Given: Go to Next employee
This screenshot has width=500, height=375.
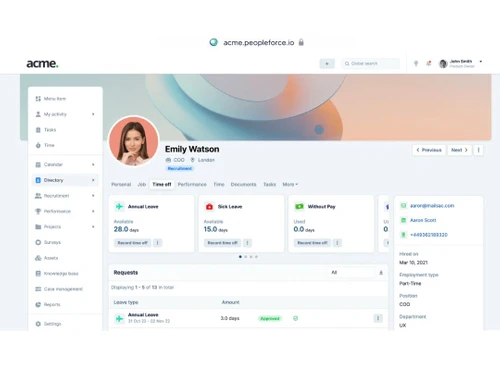Looking at the screenshot, I should coord(459,150).
